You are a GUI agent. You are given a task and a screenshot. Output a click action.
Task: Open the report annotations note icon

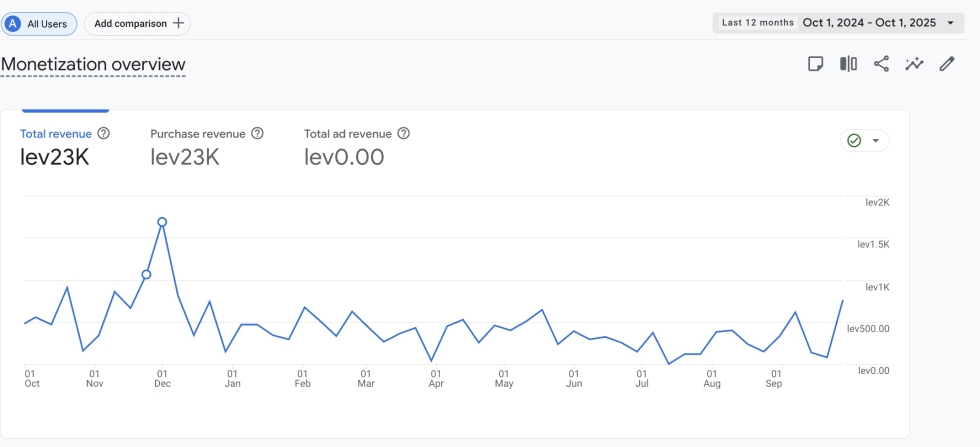[x=816, y=64]
